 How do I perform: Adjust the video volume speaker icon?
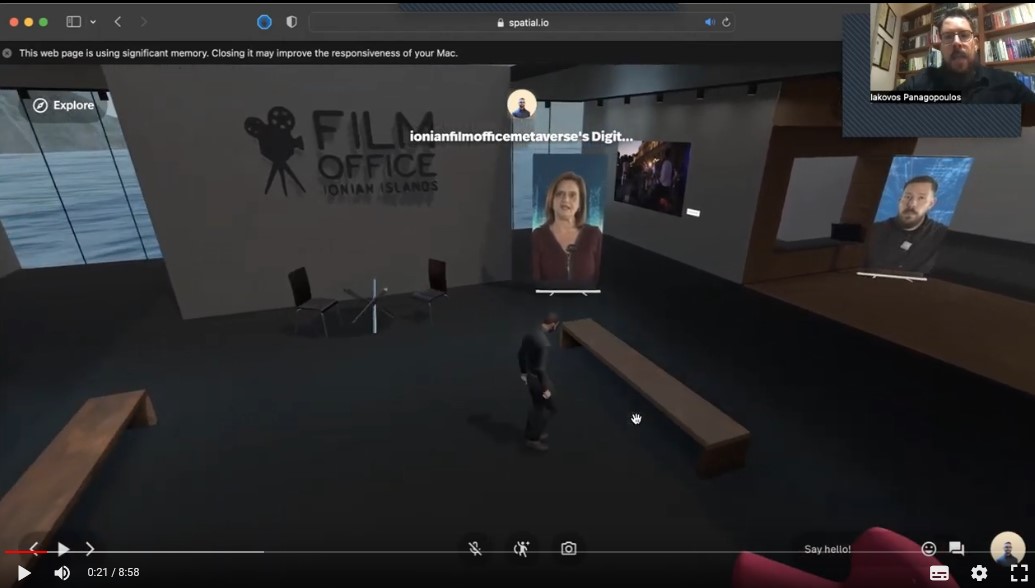(x=62, y=573)
